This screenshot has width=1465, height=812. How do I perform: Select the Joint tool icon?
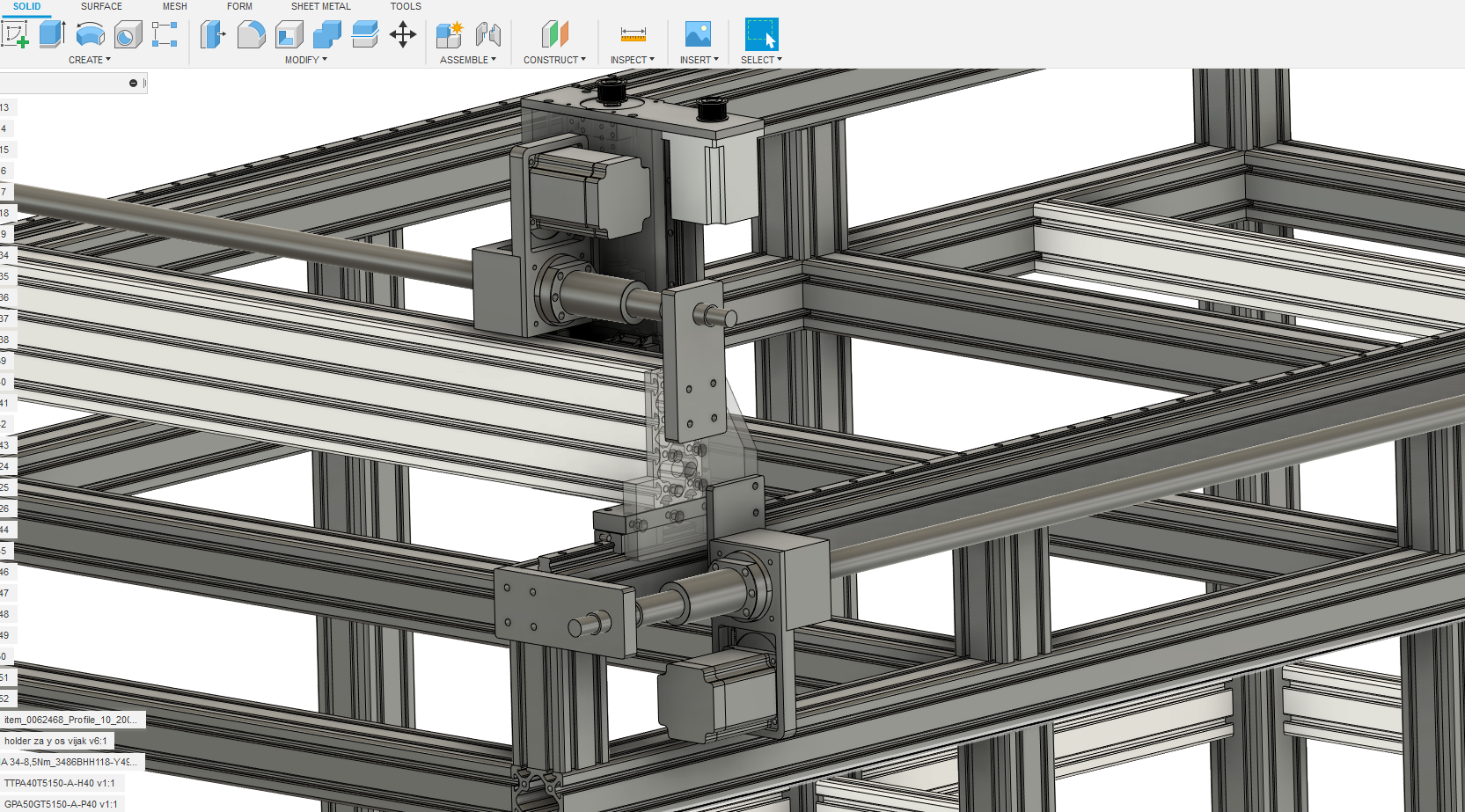487,34
